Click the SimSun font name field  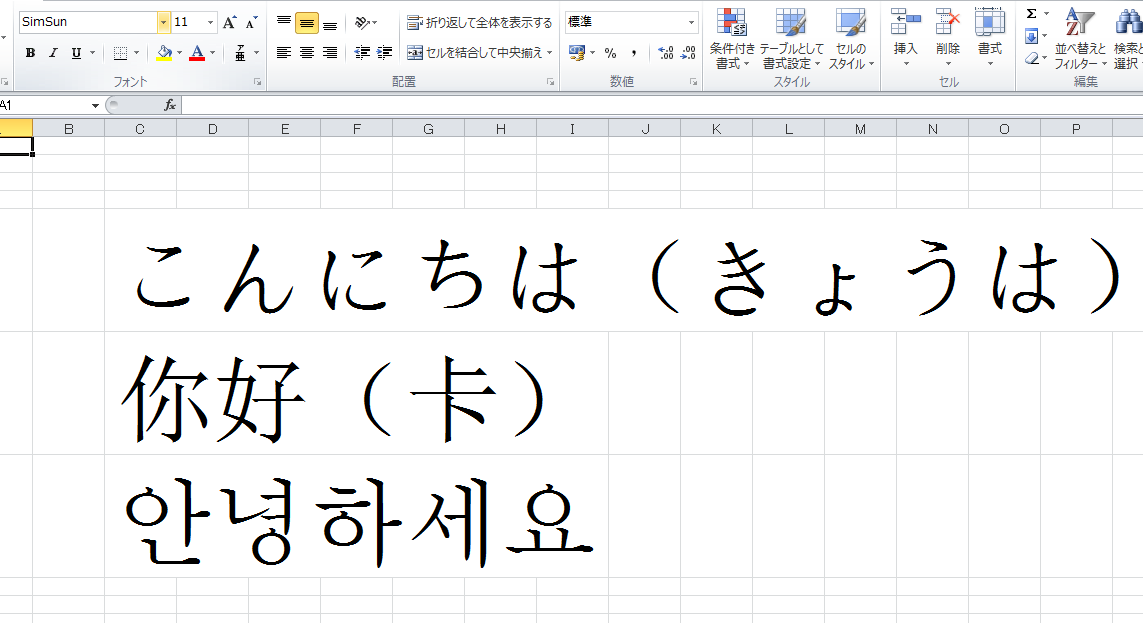pyautogui.click(x=88, y=23)
